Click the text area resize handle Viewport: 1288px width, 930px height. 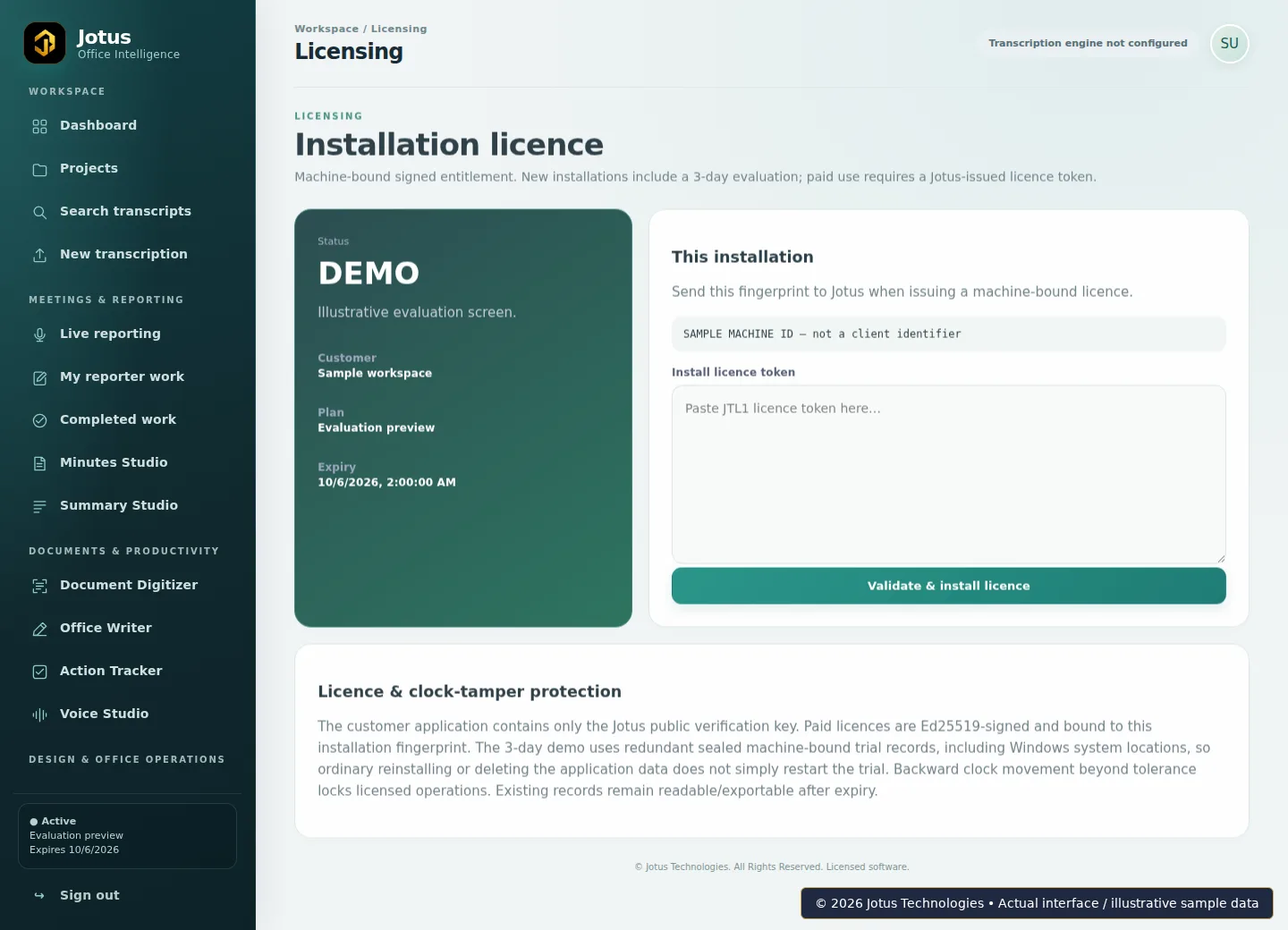click(x=1220, y=557)
